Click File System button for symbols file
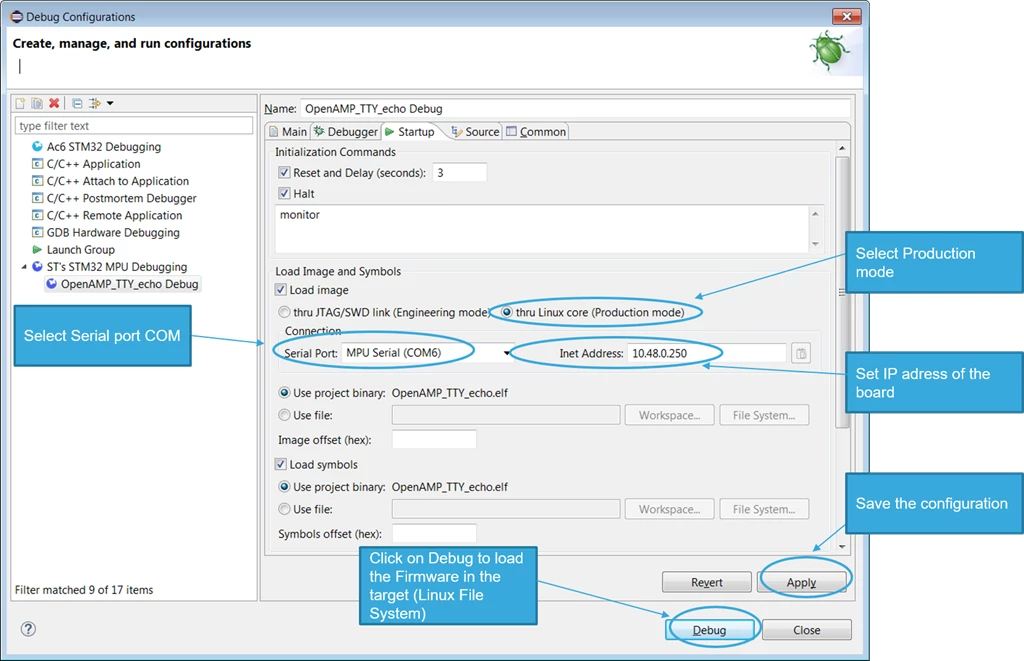This screenshot has height=661, width=1024. click(x=764, y=509)
